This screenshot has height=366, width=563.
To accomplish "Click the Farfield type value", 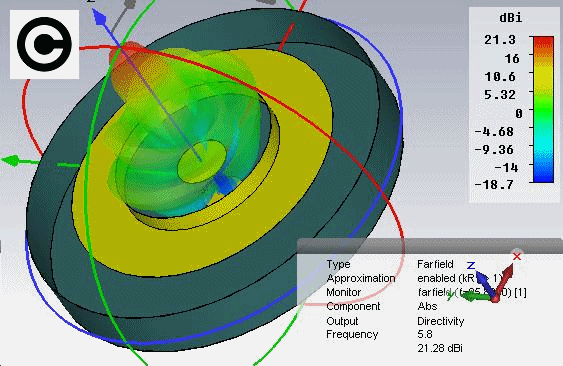I will pyautogui.click(x=435, y=264).
